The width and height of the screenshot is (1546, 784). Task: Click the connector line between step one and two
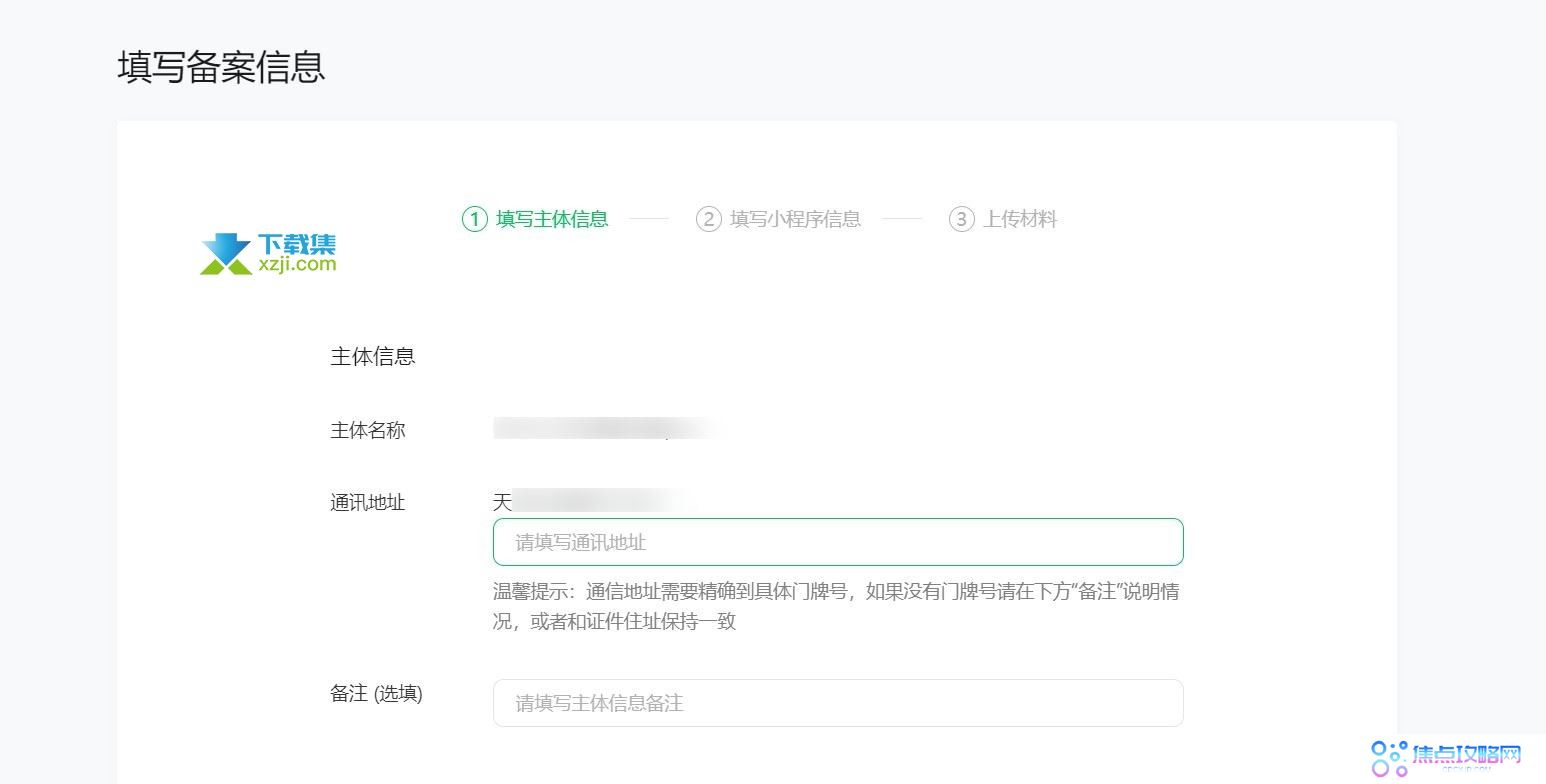(x=648, y=219)
